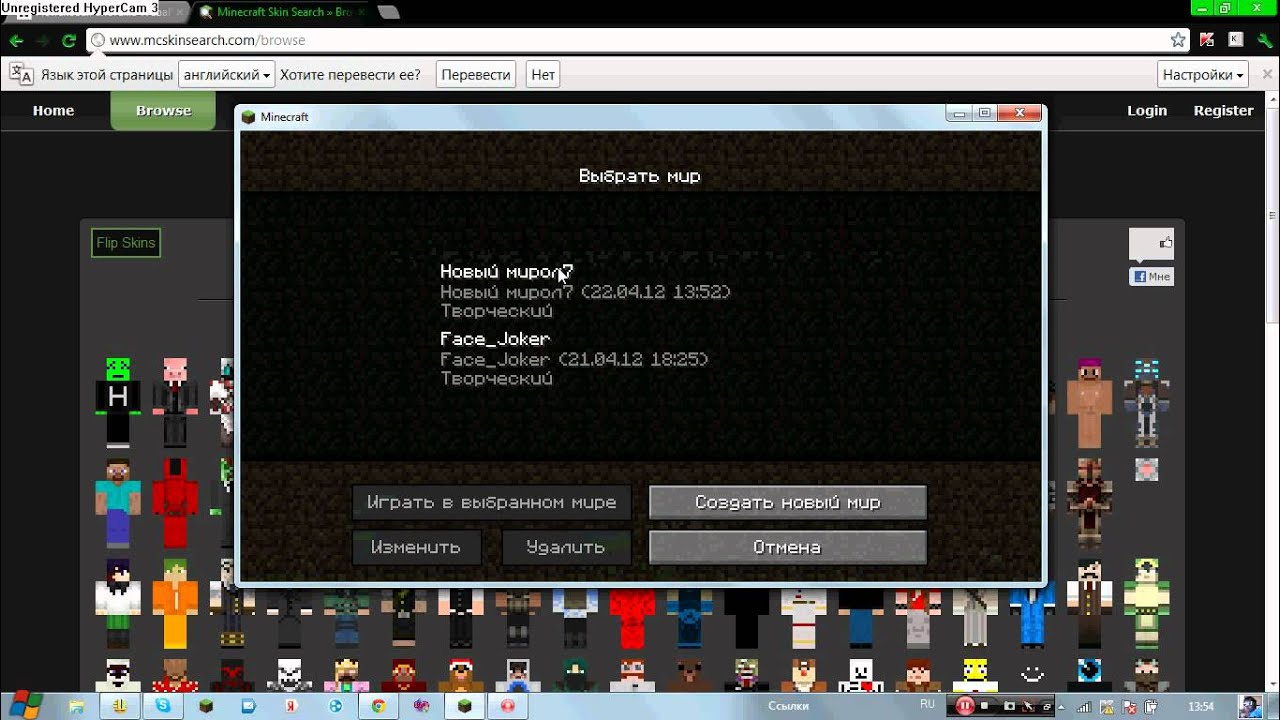Open shirtless skin with purple hair
This screenshot has height=720, width=1280.
tap(1089, 402)
